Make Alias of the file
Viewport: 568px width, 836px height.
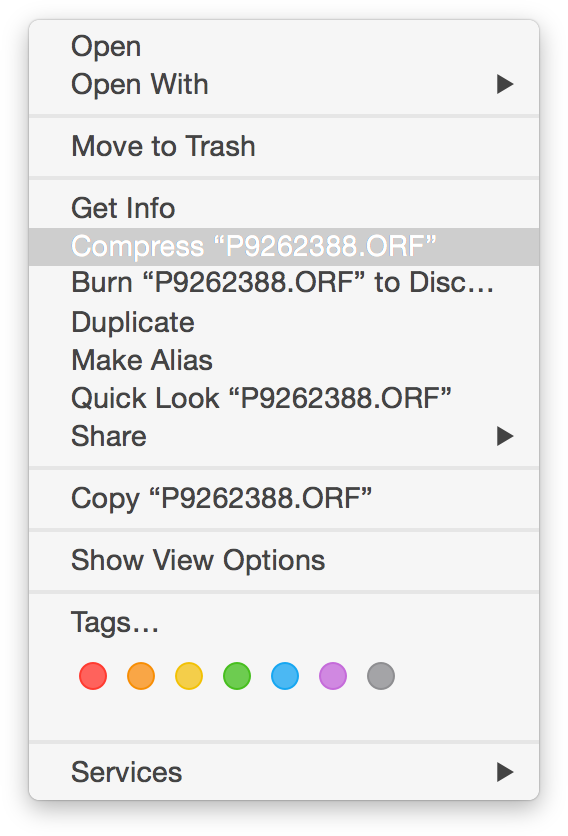[284, 360]
